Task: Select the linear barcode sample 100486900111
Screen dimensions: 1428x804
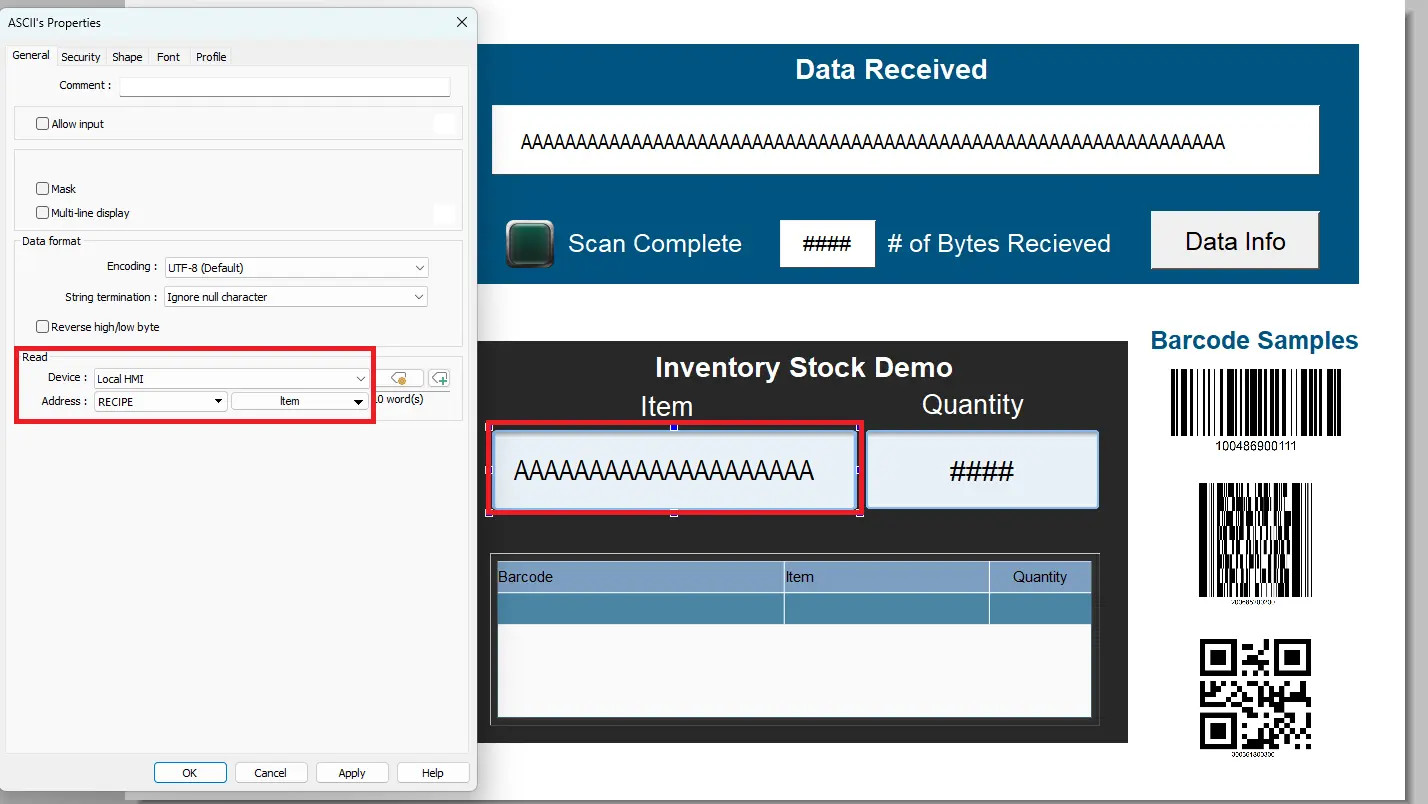Action: click(1255, 403)
